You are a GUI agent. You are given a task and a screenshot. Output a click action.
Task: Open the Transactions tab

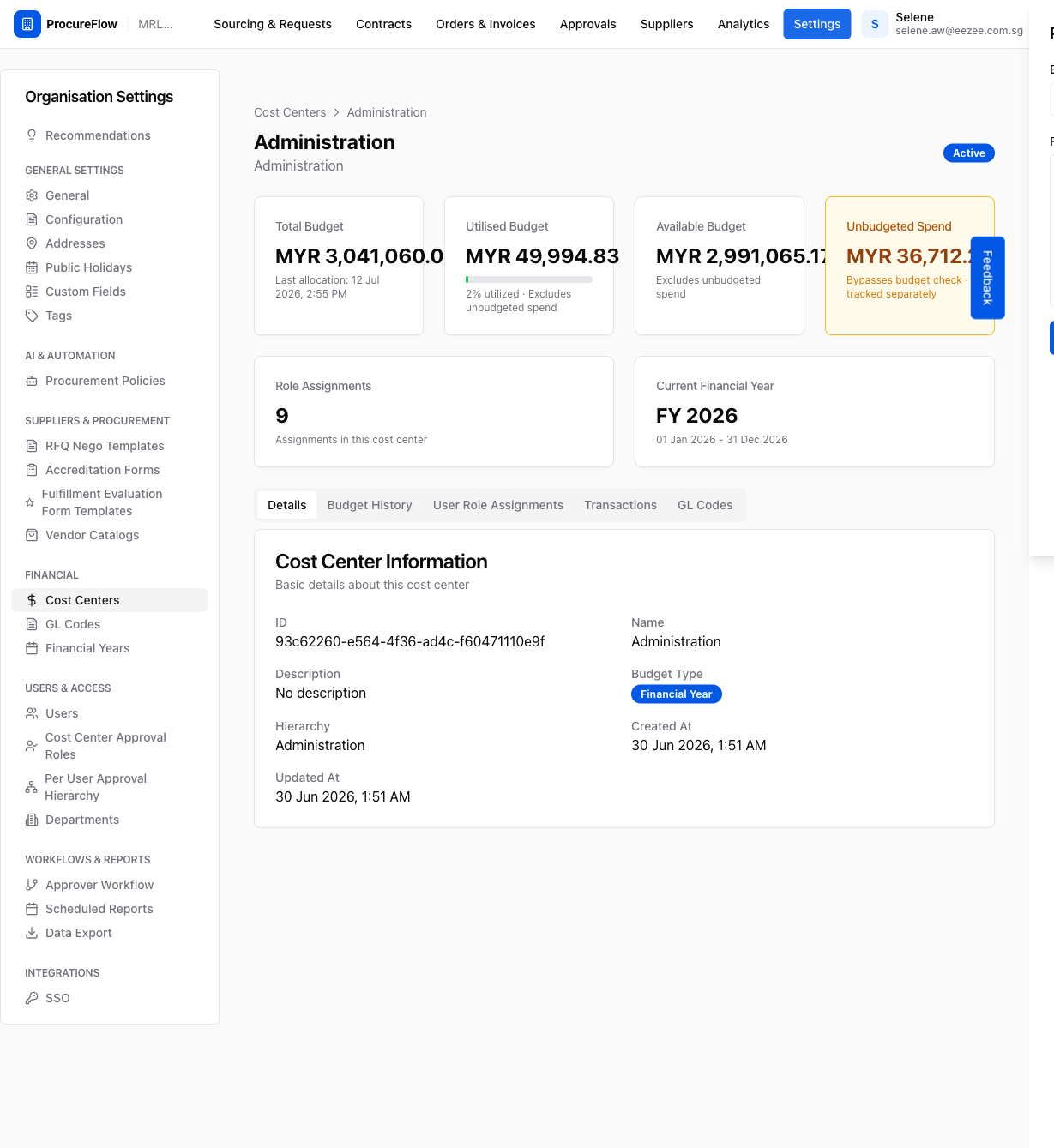pos(621,505)
